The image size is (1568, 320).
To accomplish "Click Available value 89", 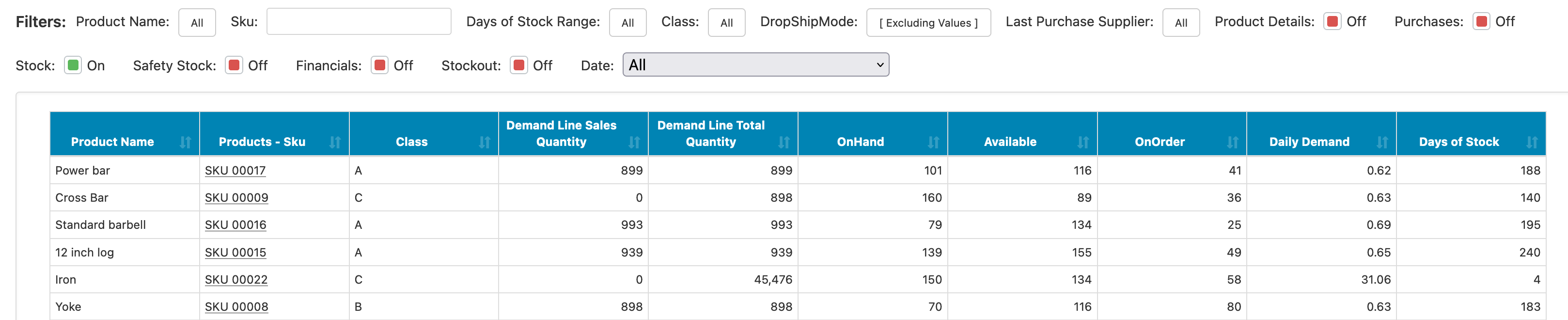I will click(x=1084, y=197).
